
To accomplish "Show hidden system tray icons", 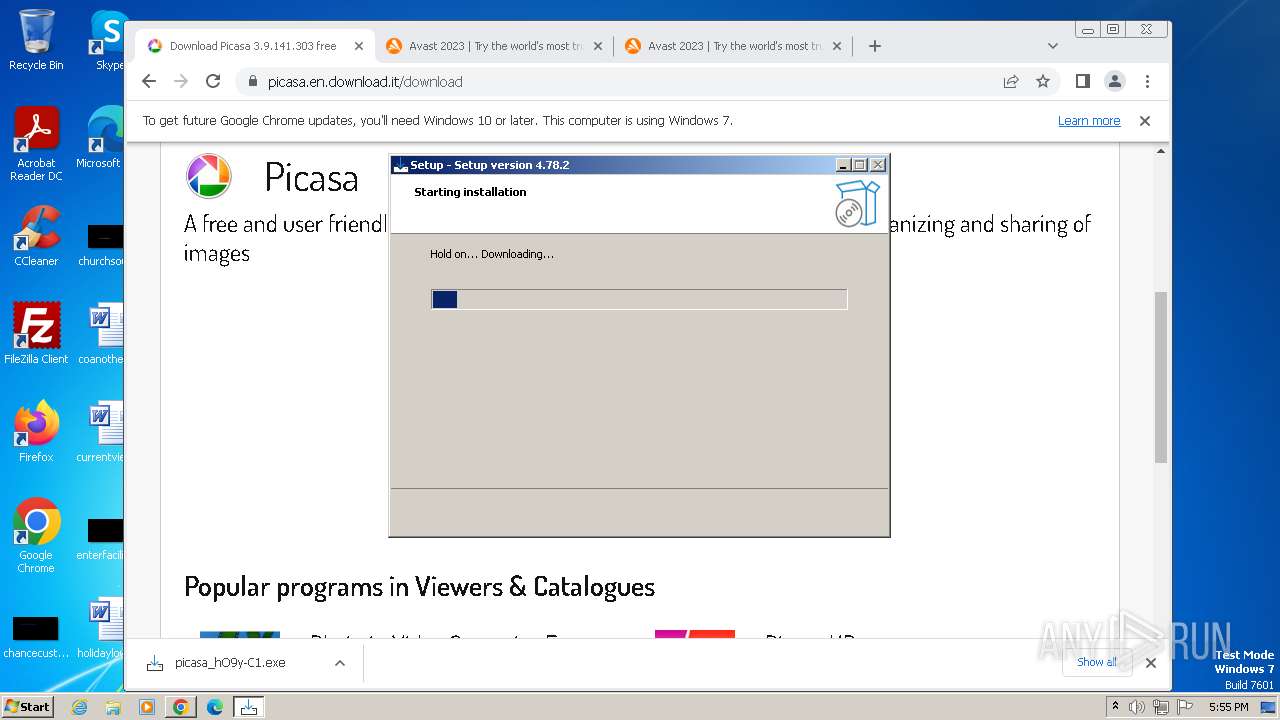I will (x=1115, y=707).
